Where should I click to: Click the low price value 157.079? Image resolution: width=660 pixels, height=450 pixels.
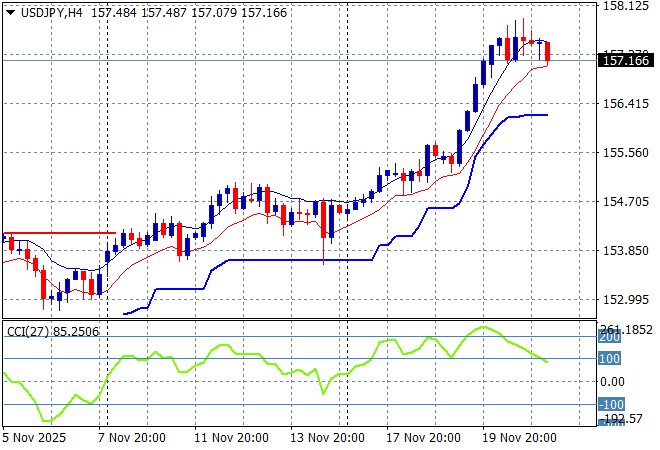pyautogui.click(x=214, y=13)
